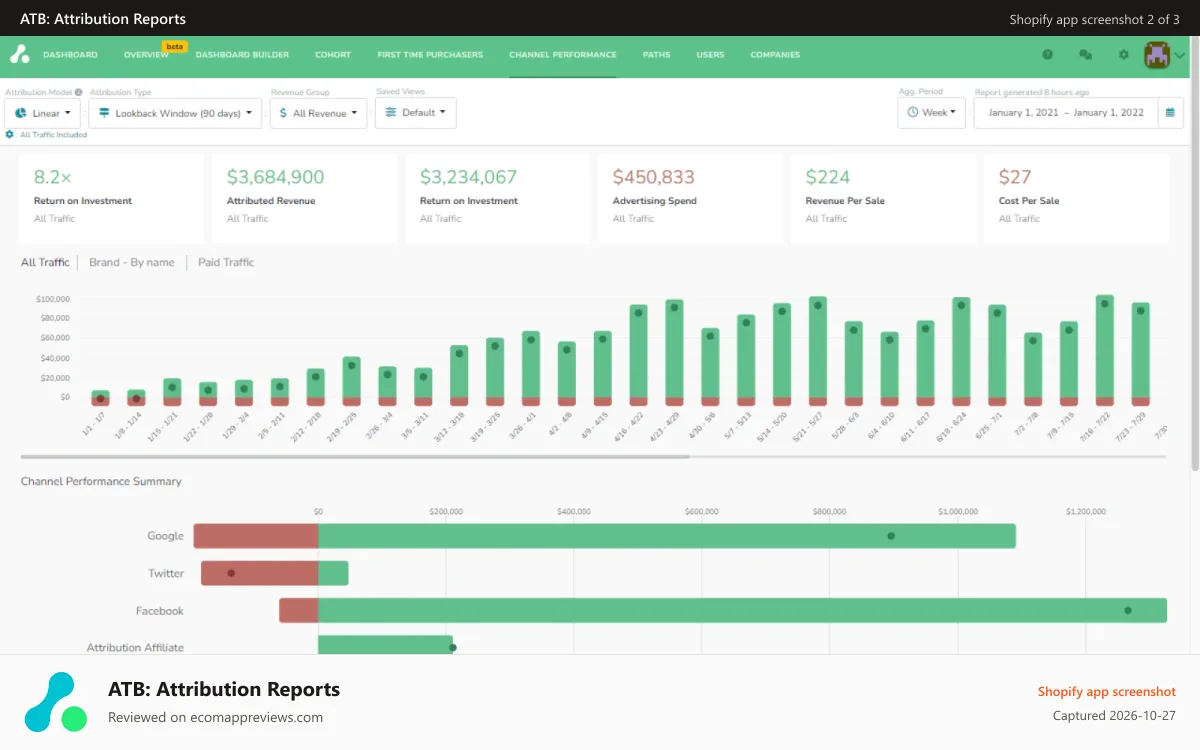Screen dimensions: 1200x750
Task: Open the Companies tab
Action: click(775, 55)
